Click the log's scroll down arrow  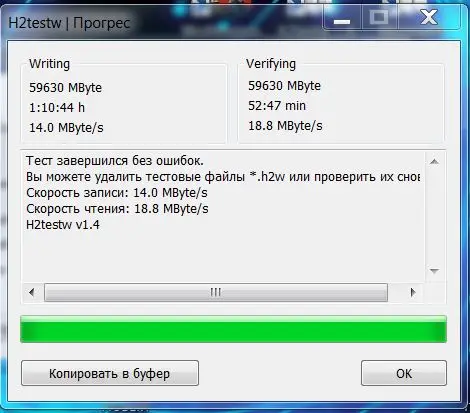(434, 271)
